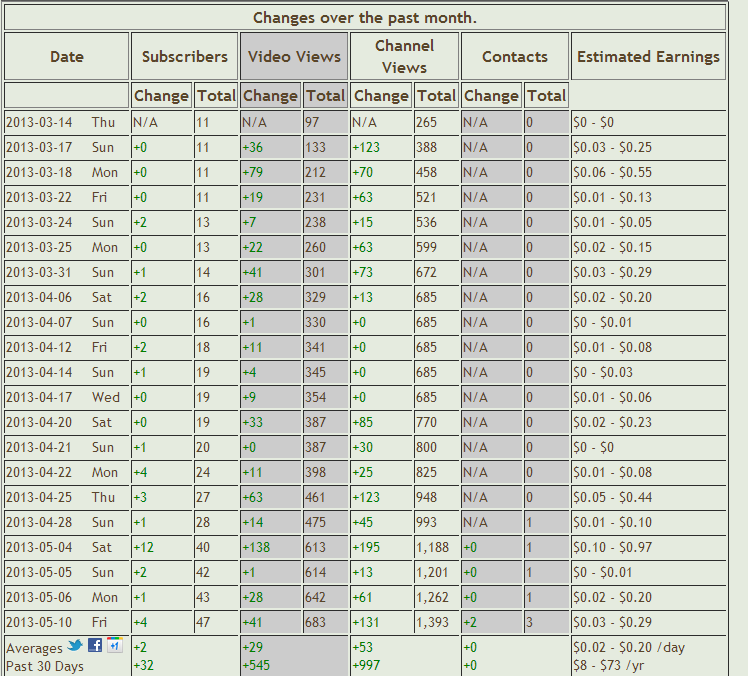
Task: Click channel views total 1,188
Action: point(433,547)
